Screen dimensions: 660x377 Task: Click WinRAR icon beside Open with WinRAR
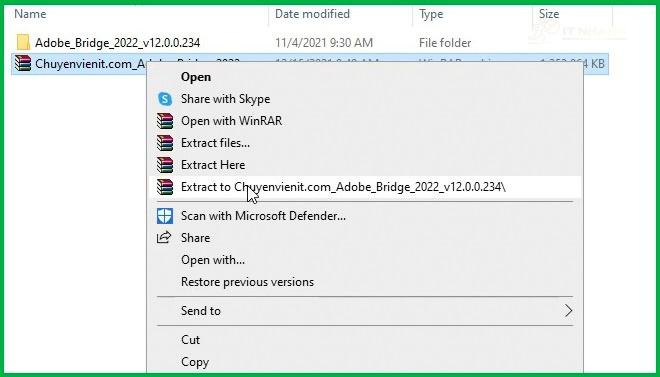tap(165, 121)
